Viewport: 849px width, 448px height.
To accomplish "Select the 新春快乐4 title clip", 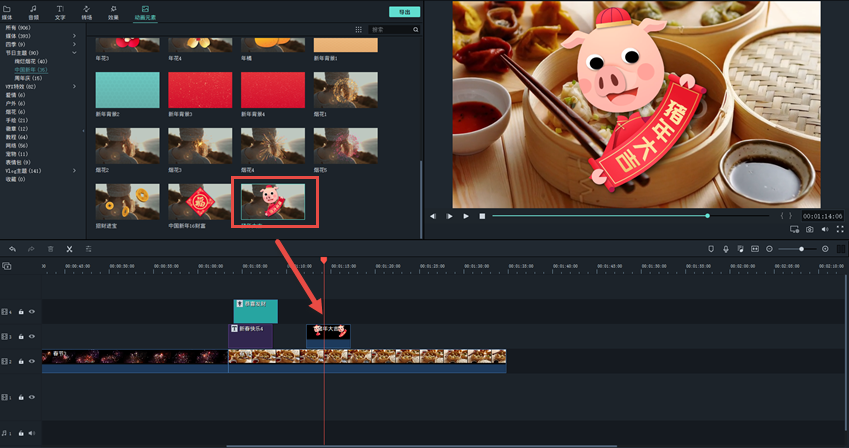I will pyautogui.click(x=250, y=336).
